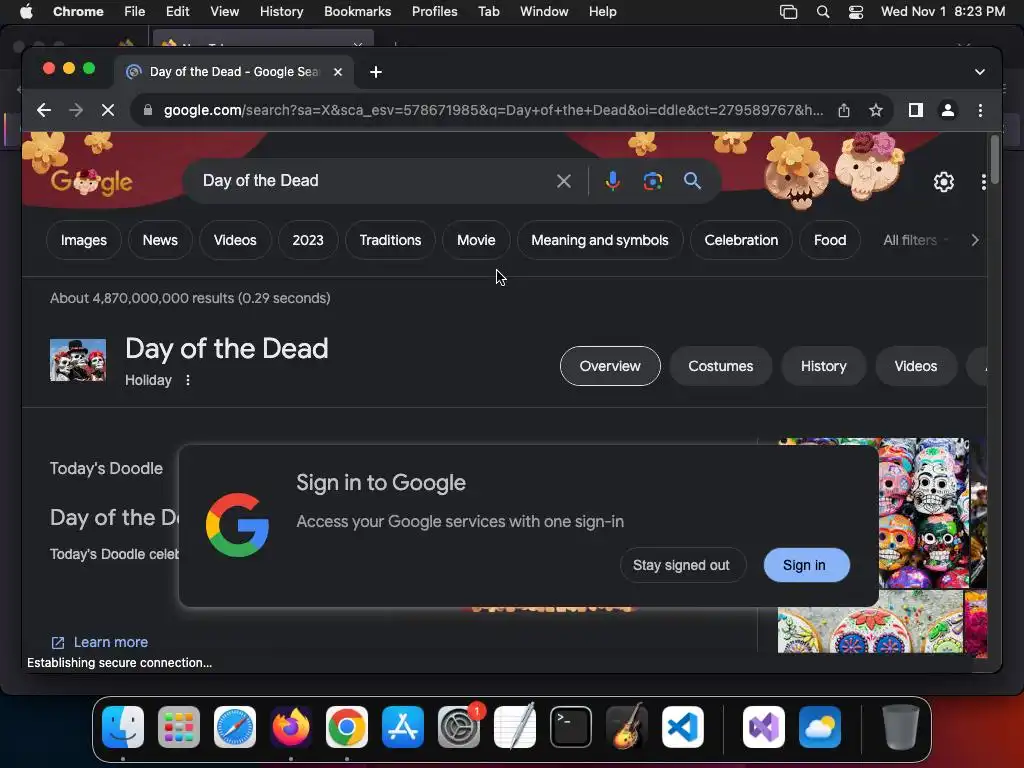Launch Safari from the Dock

235,727
